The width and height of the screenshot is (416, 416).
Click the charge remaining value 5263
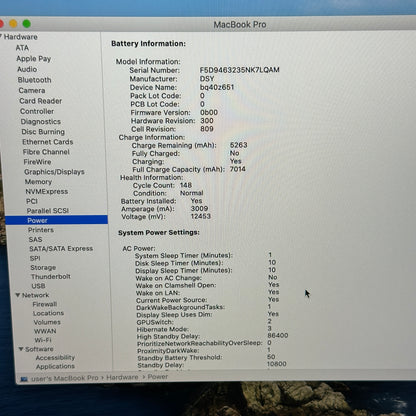pyautogui.click(x=238, y=145)
